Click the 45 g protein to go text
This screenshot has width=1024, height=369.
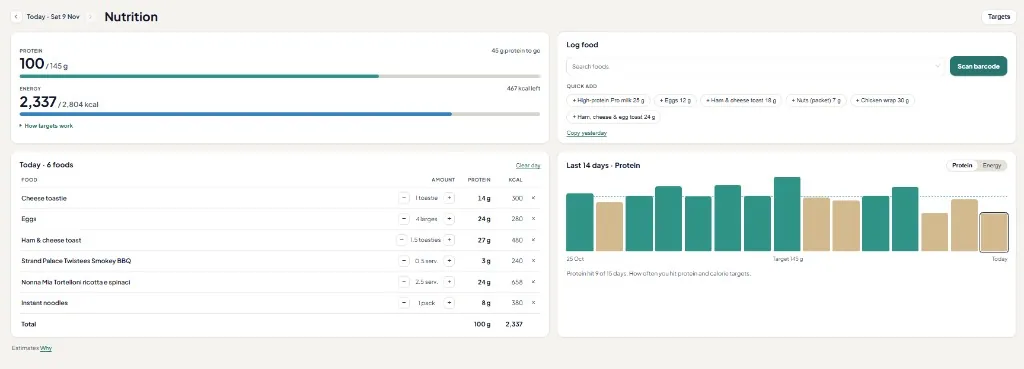click(x=515, y=51)
